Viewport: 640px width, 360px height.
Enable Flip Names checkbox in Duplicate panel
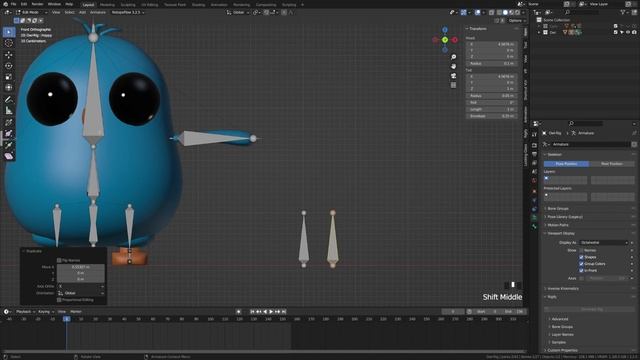tap(59, 260)
